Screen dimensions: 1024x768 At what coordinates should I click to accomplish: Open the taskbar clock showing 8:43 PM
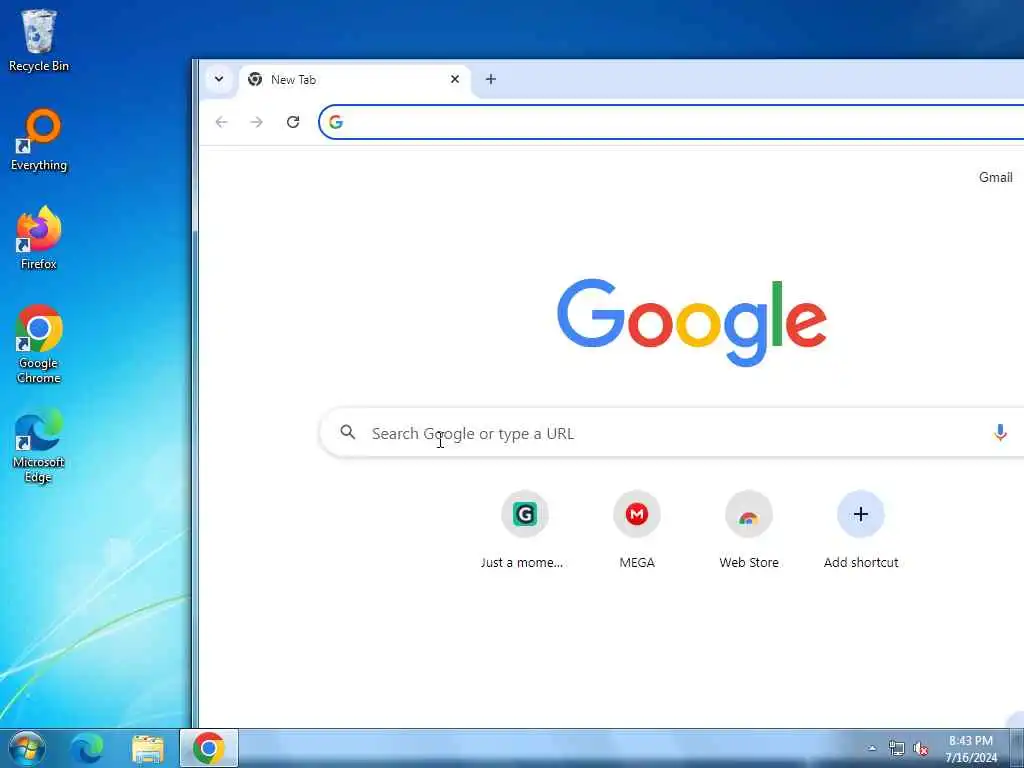click(971, 748)
